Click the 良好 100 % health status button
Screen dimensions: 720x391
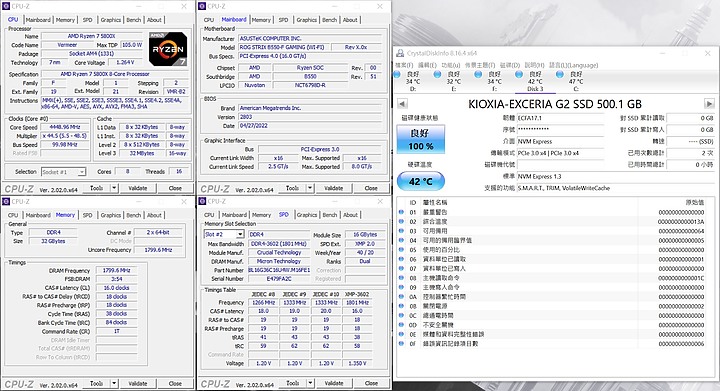point(421,140)
